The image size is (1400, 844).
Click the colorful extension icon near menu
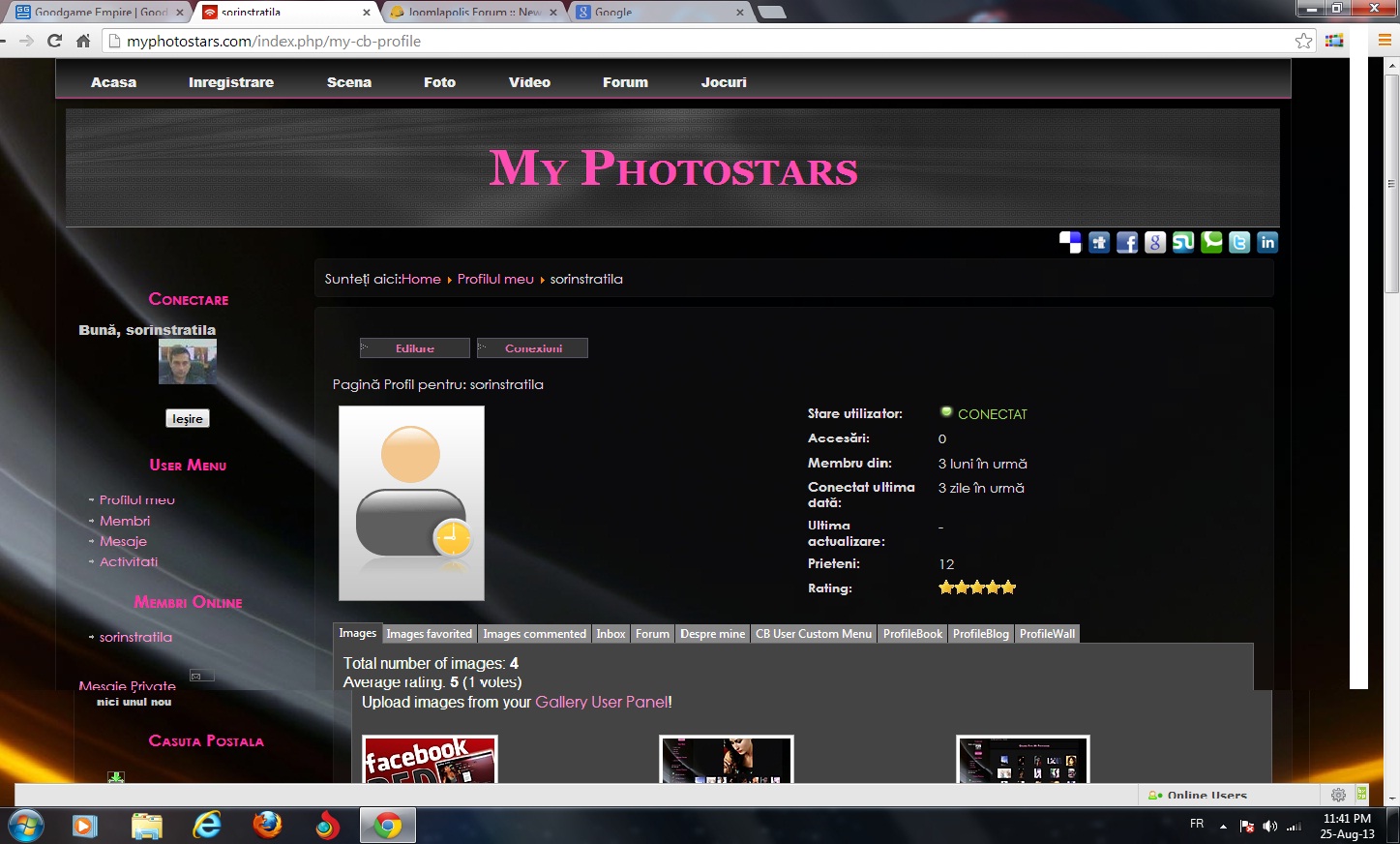(x=1335, y=41)
